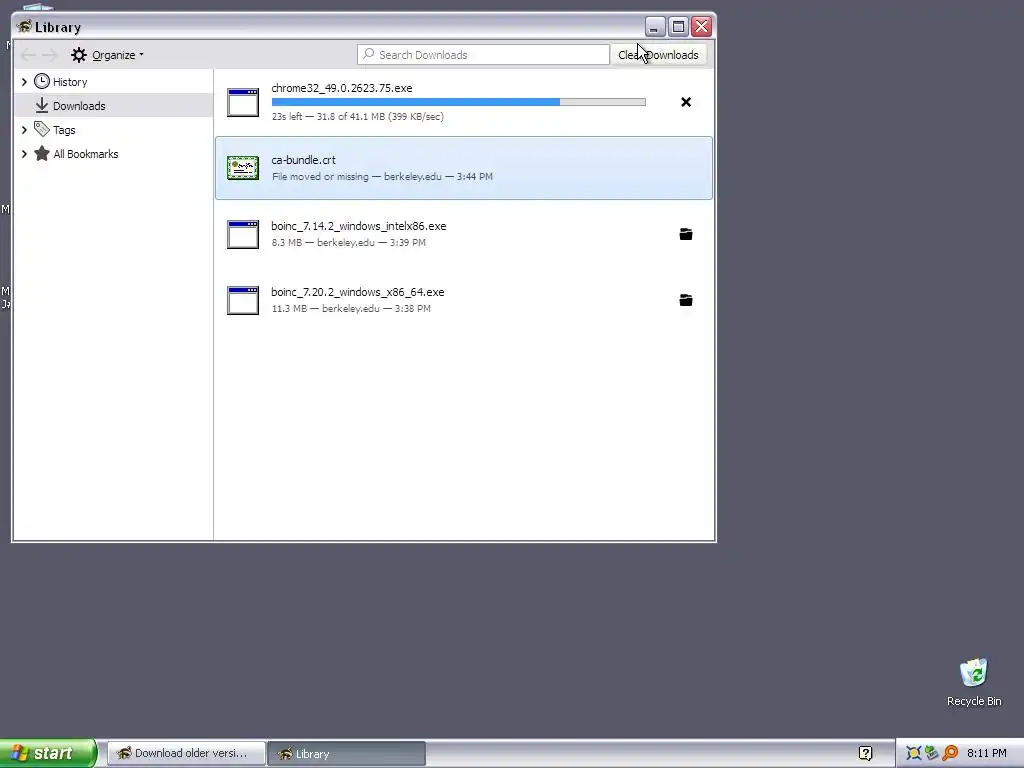1024x768 pixels.
Task: Click the ca-bundle.crt certificate icon
Action: pyautogui.click(x=243, y=168)
